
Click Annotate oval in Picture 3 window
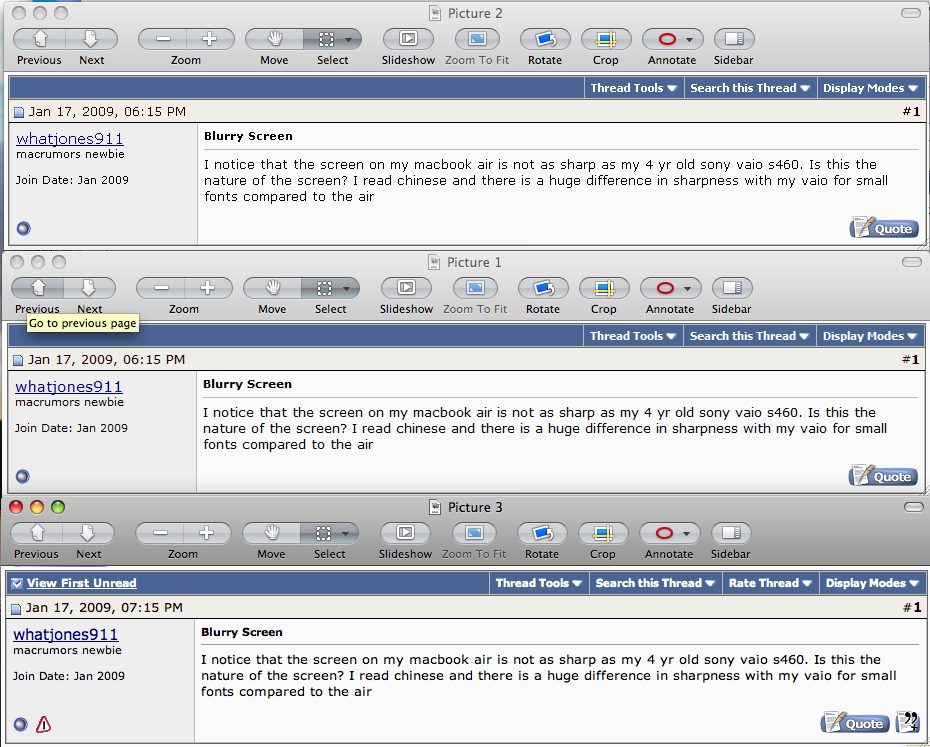664,533
